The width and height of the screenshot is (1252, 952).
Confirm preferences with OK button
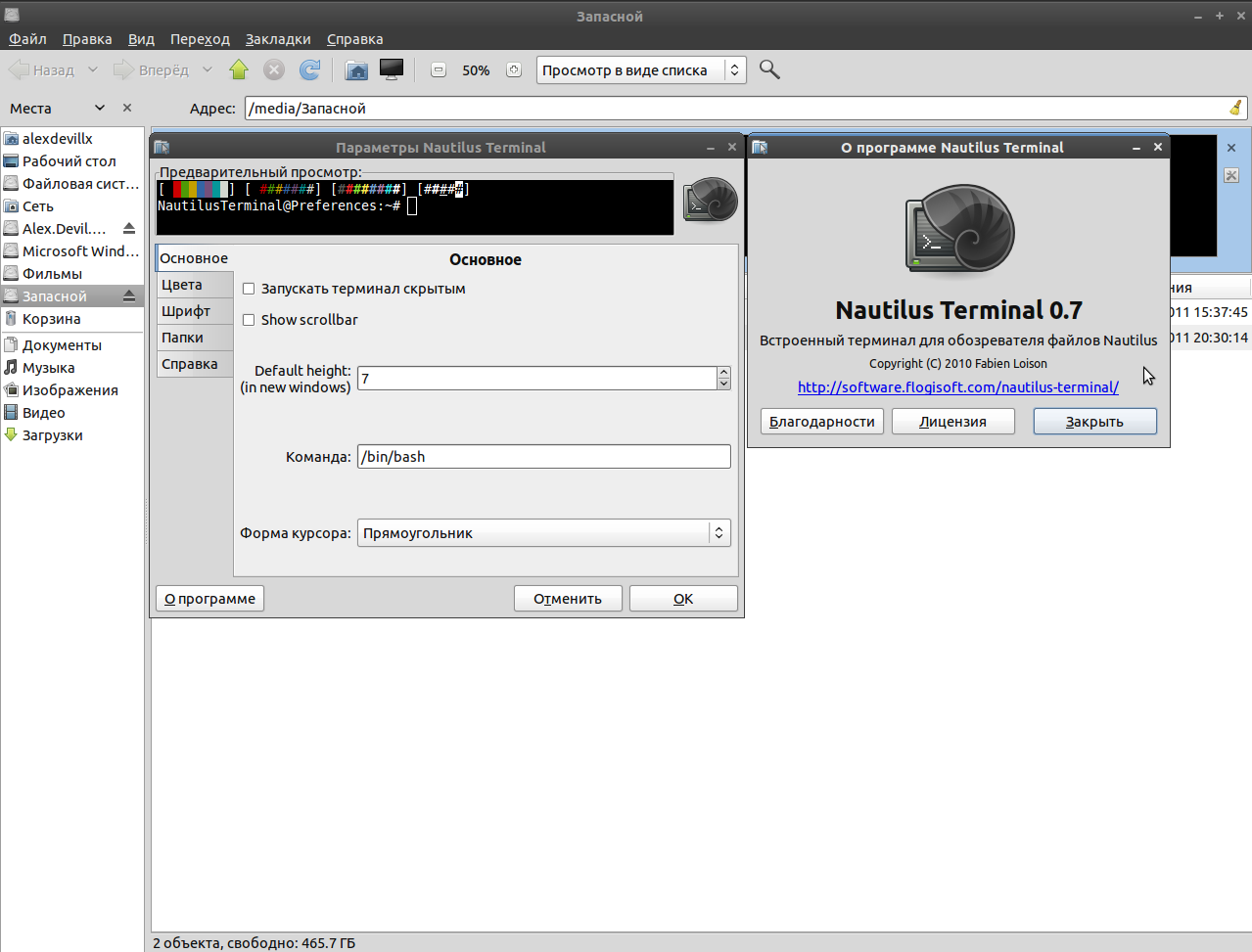[683, 599]
